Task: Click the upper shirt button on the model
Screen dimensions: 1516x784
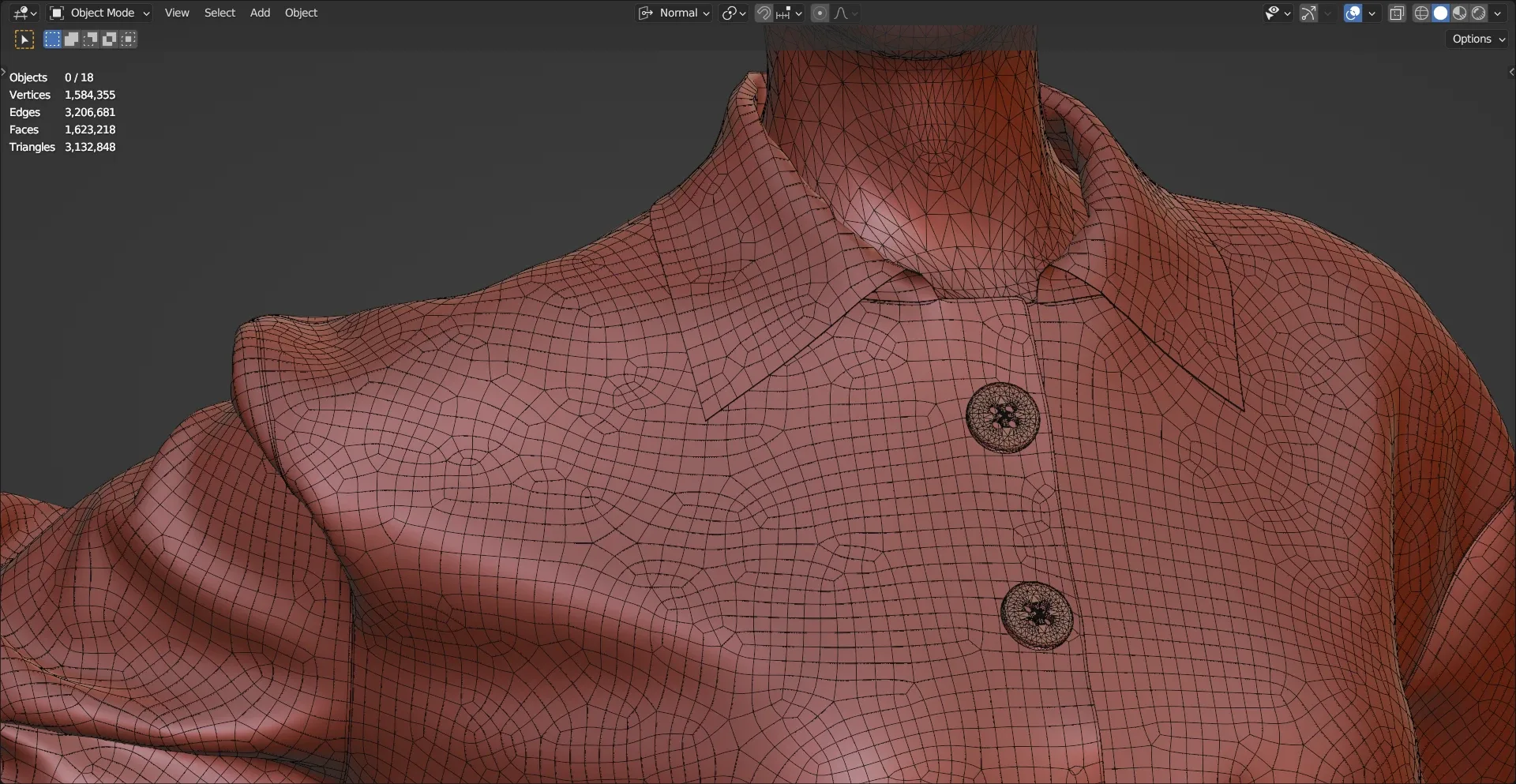Action: [1003, 418]
